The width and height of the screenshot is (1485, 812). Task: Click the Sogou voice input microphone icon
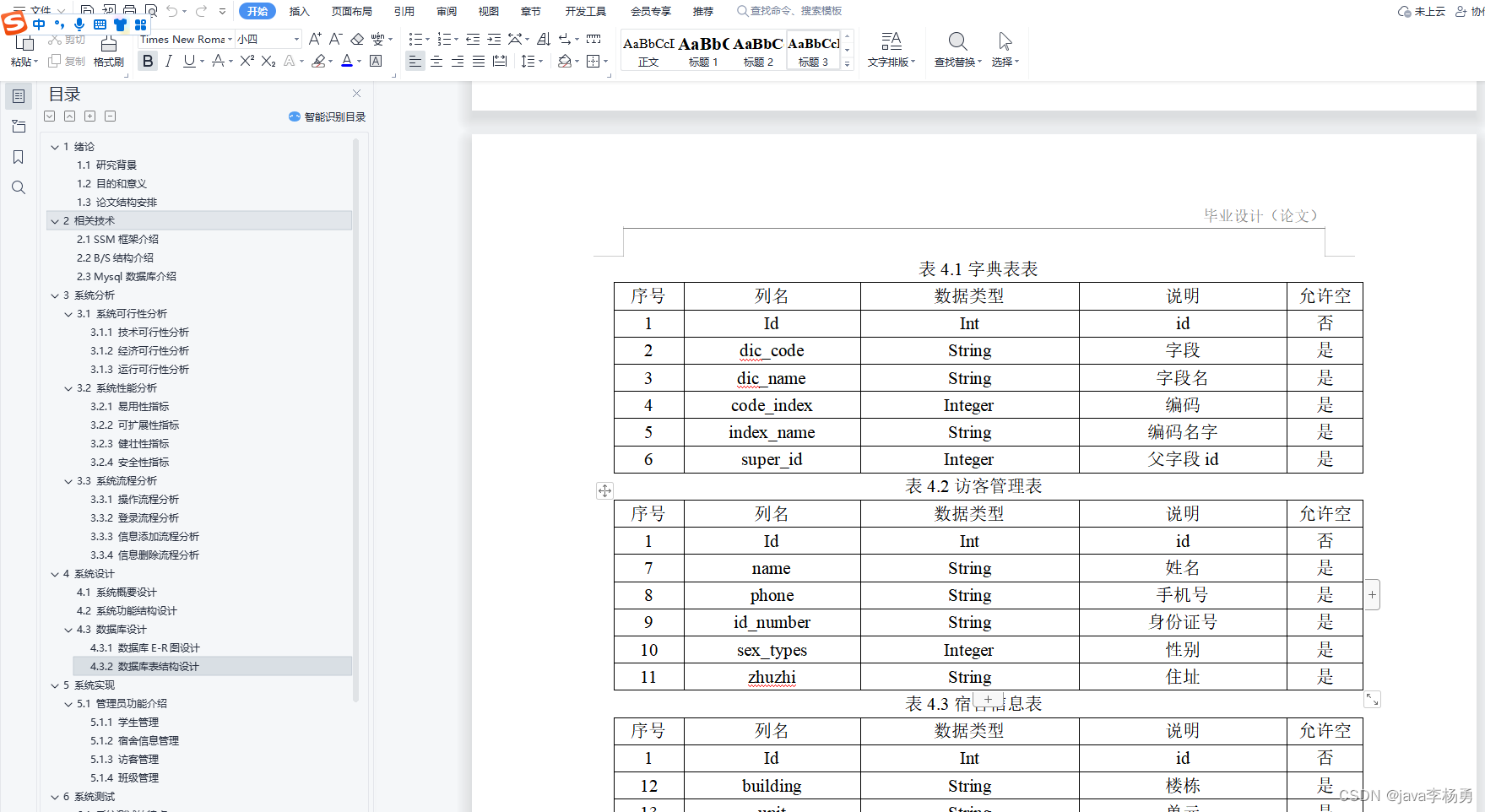[x=79, y=24]
